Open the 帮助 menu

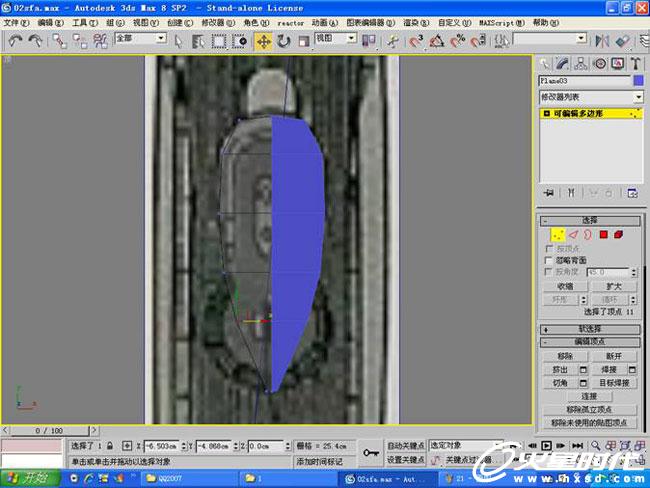pyautogui.click(x=546, y=23)
